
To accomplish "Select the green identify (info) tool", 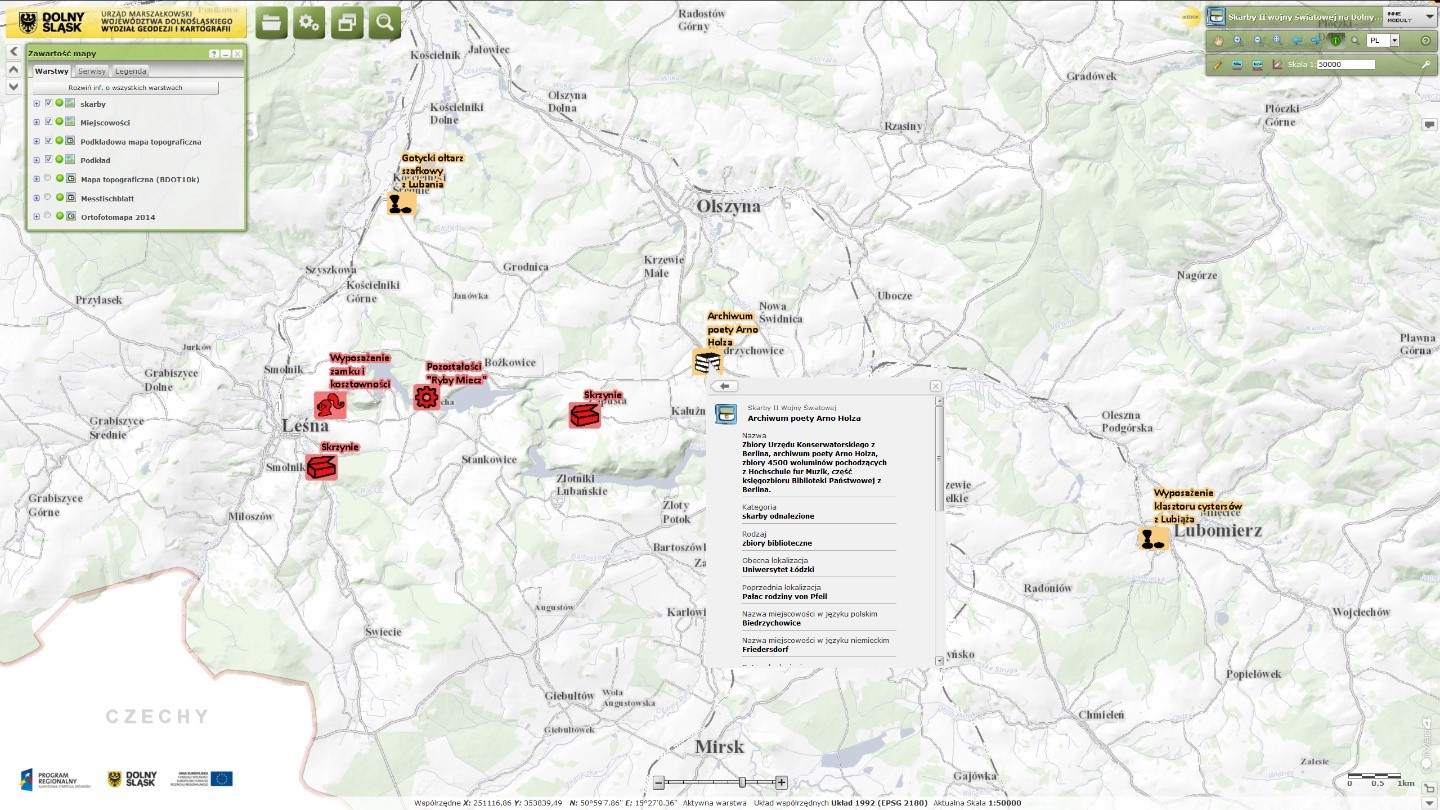I will [x=1336, y=41].
